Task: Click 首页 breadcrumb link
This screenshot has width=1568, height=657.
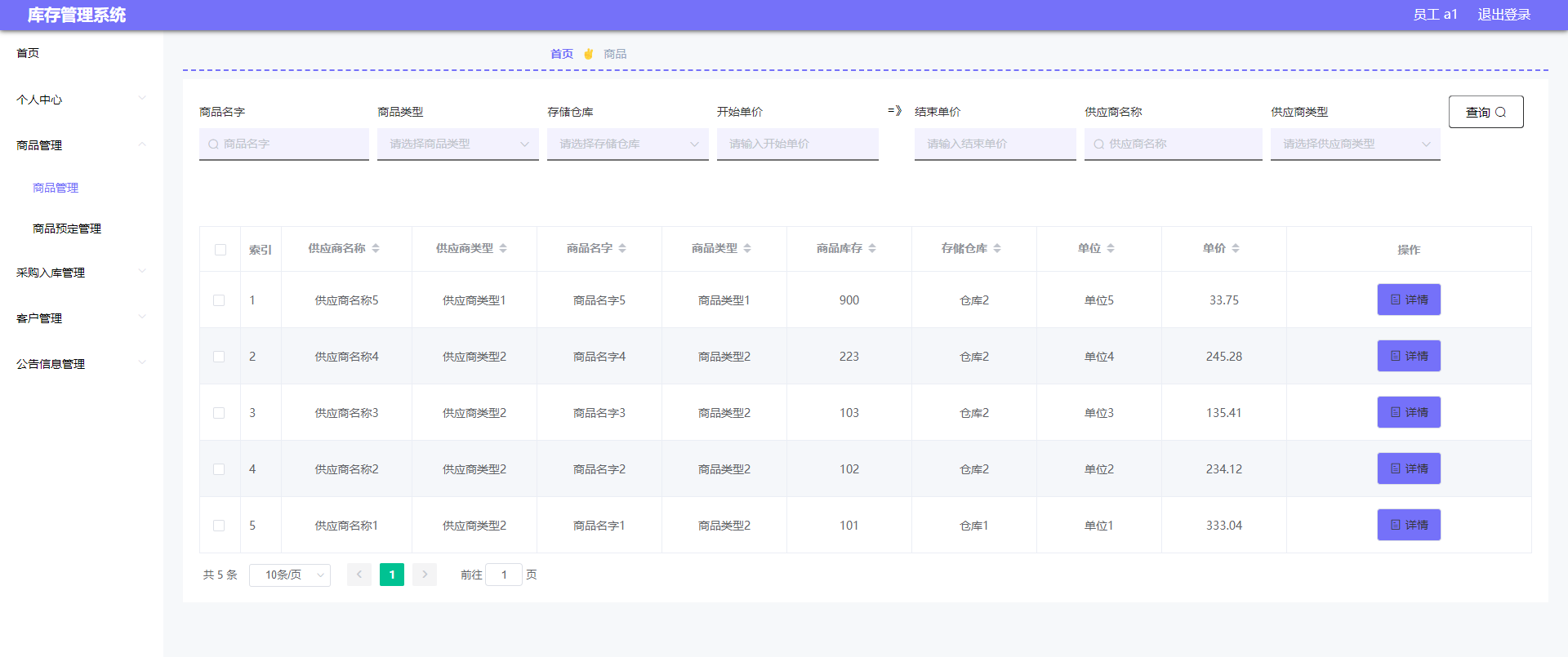Action: click(562, 54)
